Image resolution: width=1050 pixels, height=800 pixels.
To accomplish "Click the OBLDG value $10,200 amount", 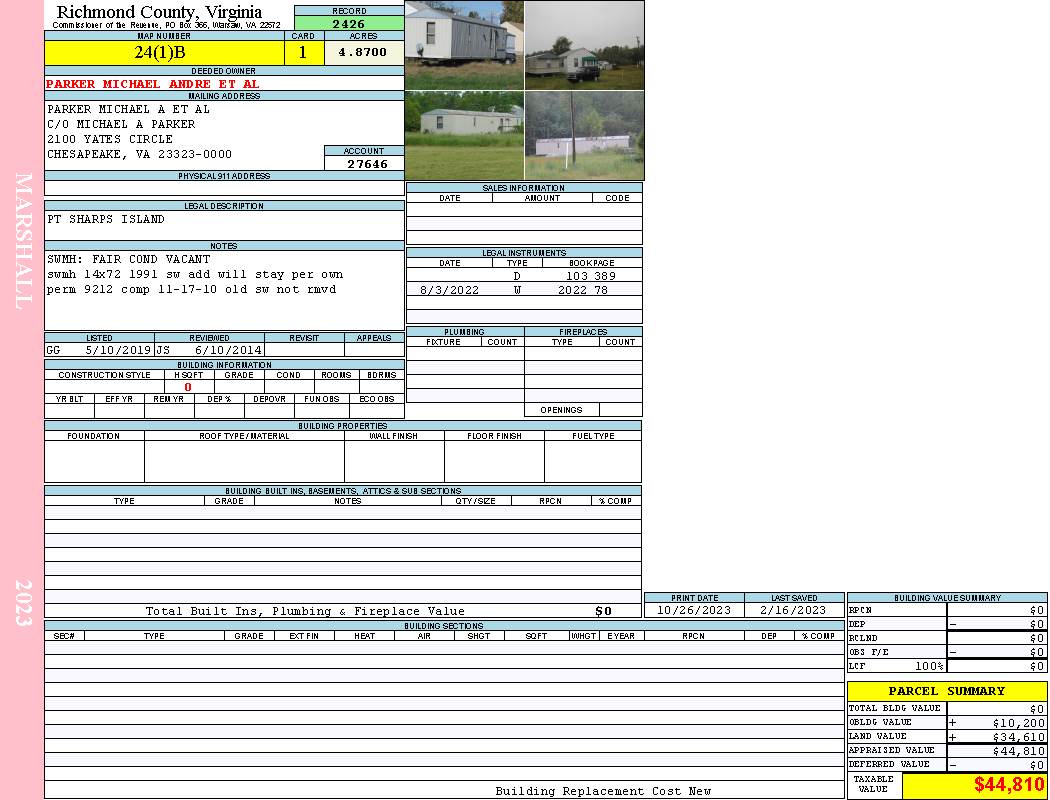I will [x=1018, y=722].
